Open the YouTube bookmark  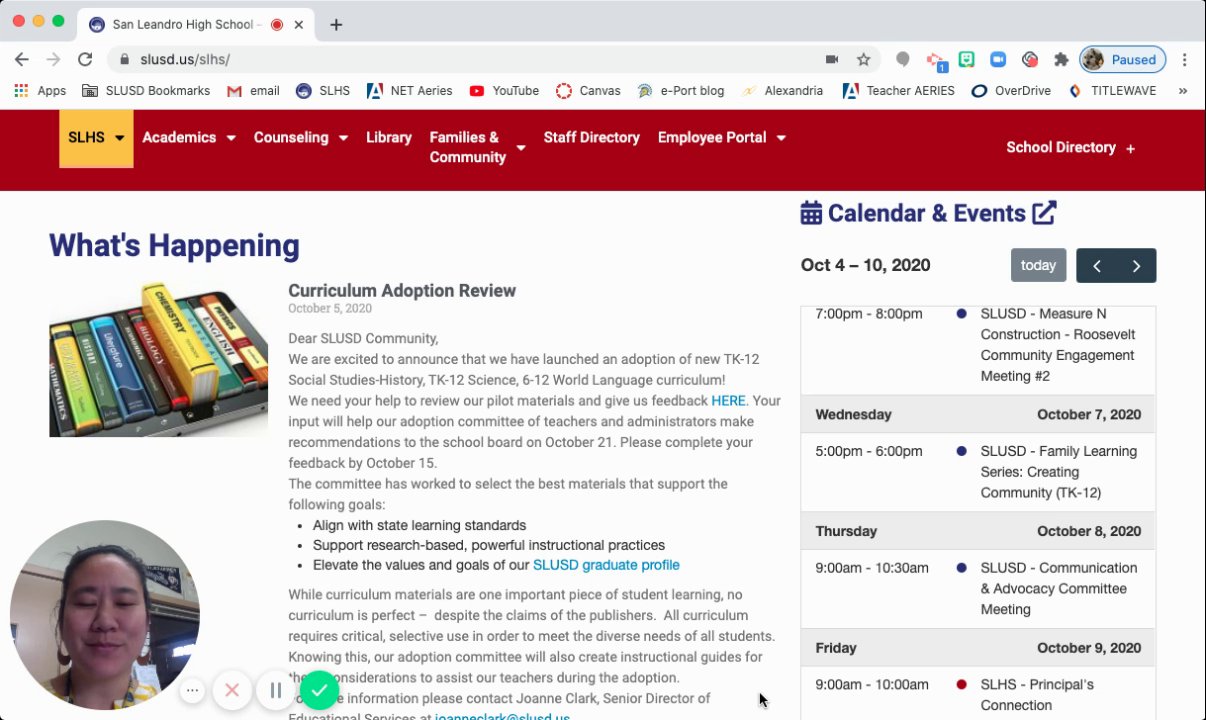tap(504, 91)
